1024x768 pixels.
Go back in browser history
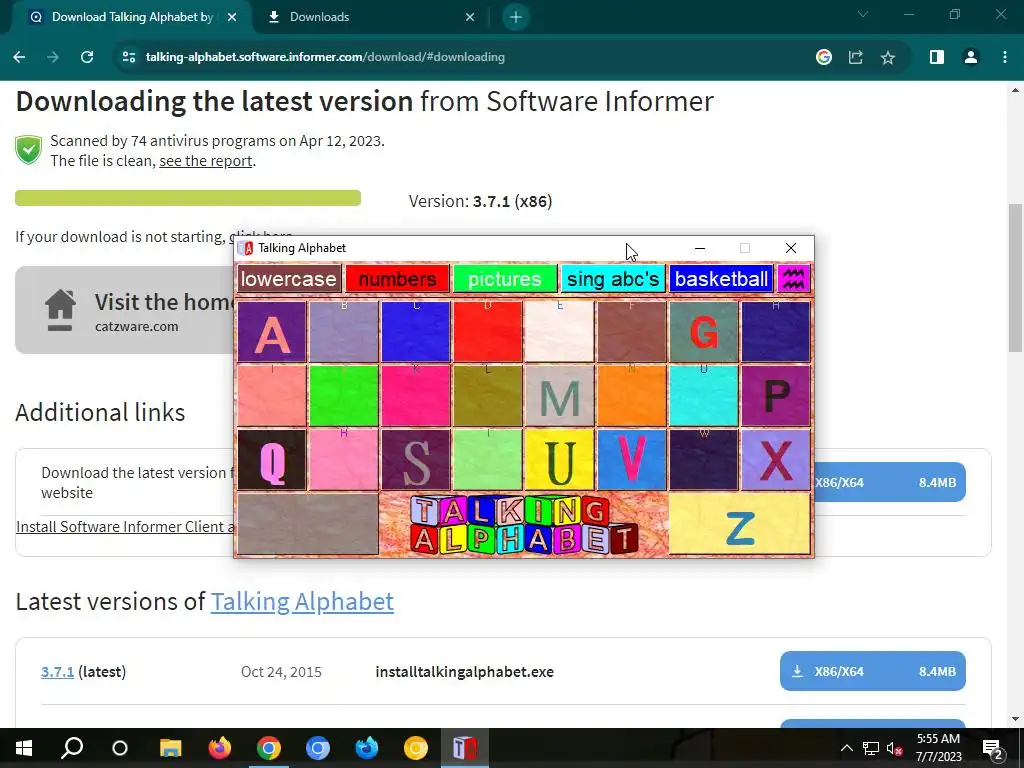click(19, 57)
